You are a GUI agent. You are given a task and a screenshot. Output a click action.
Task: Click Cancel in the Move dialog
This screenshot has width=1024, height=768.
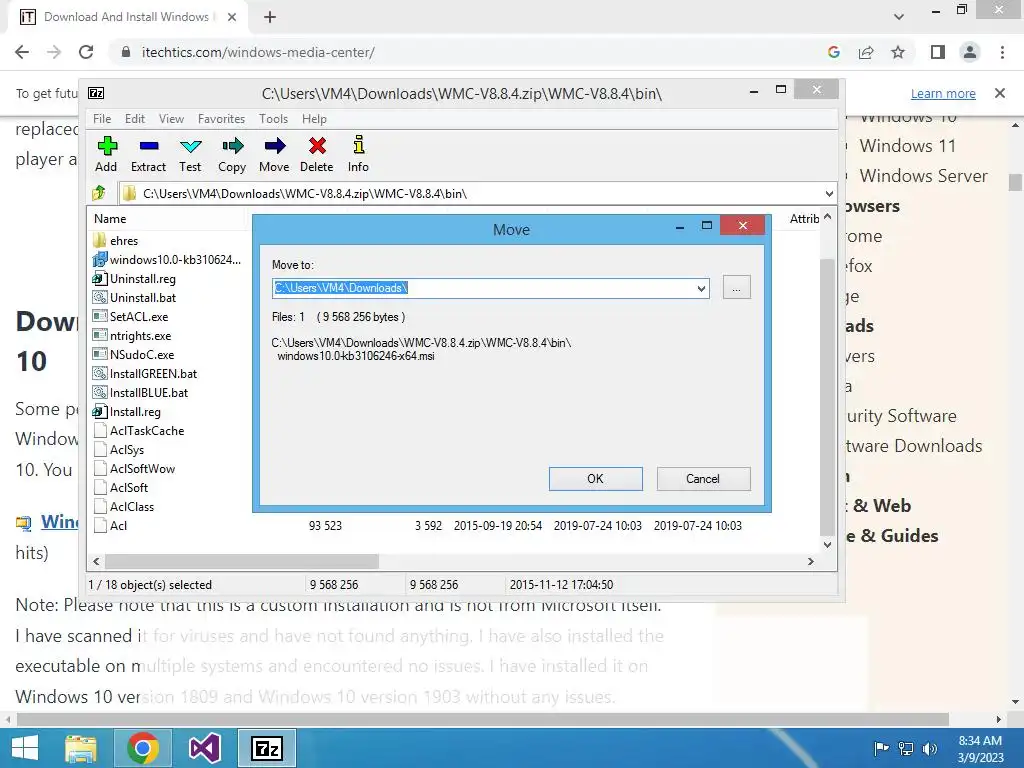pos(703,479)
